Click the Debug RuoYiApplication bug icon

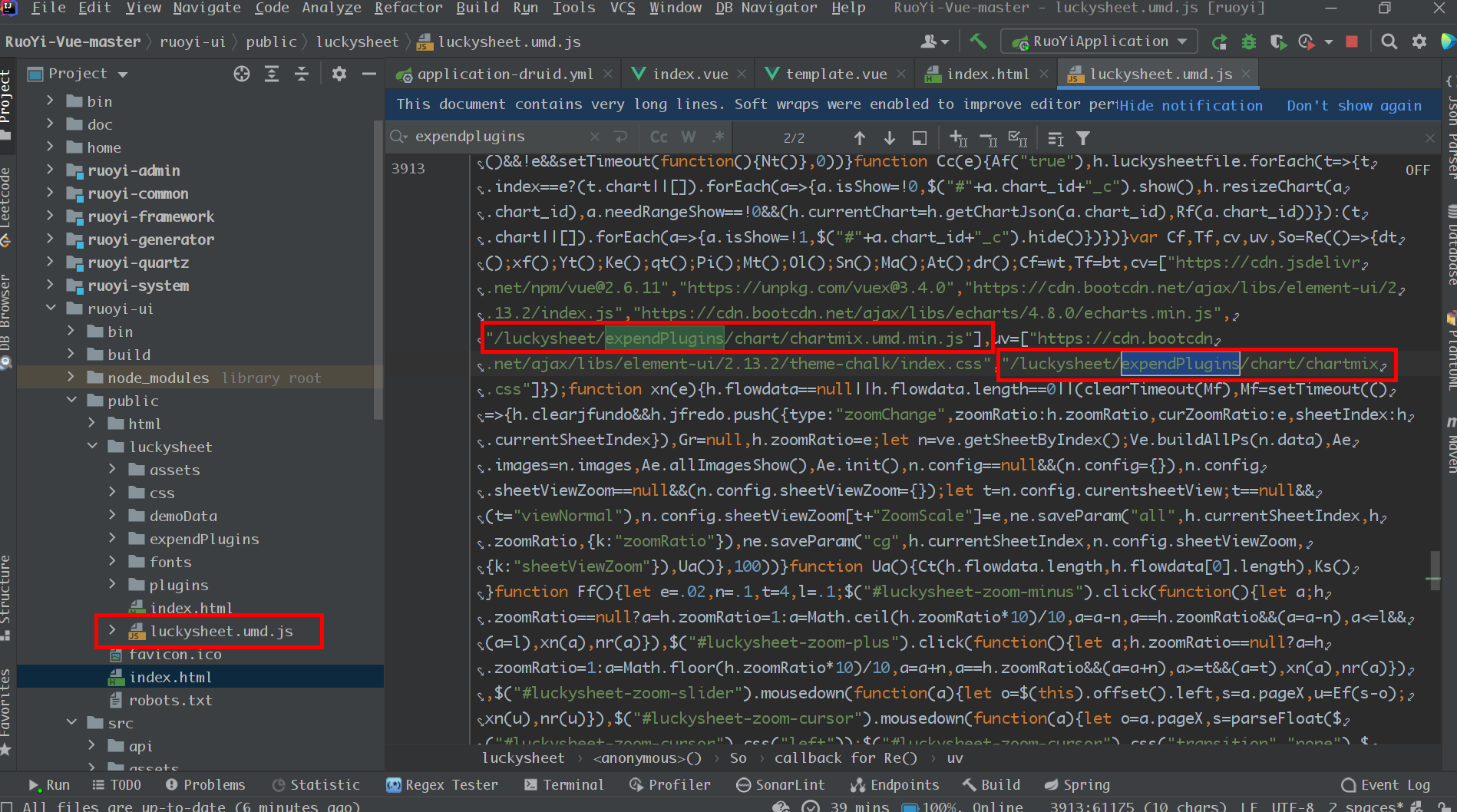coord(1249,41)
